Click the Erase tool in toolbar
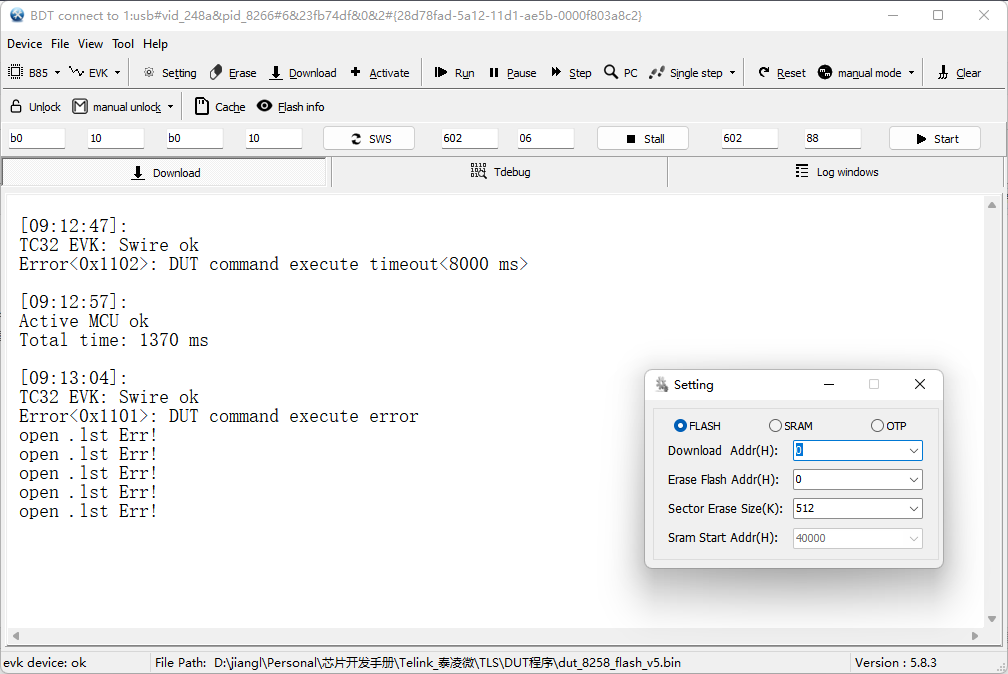Viewport: 1008px width, 674px height. [x=233, y=73]
